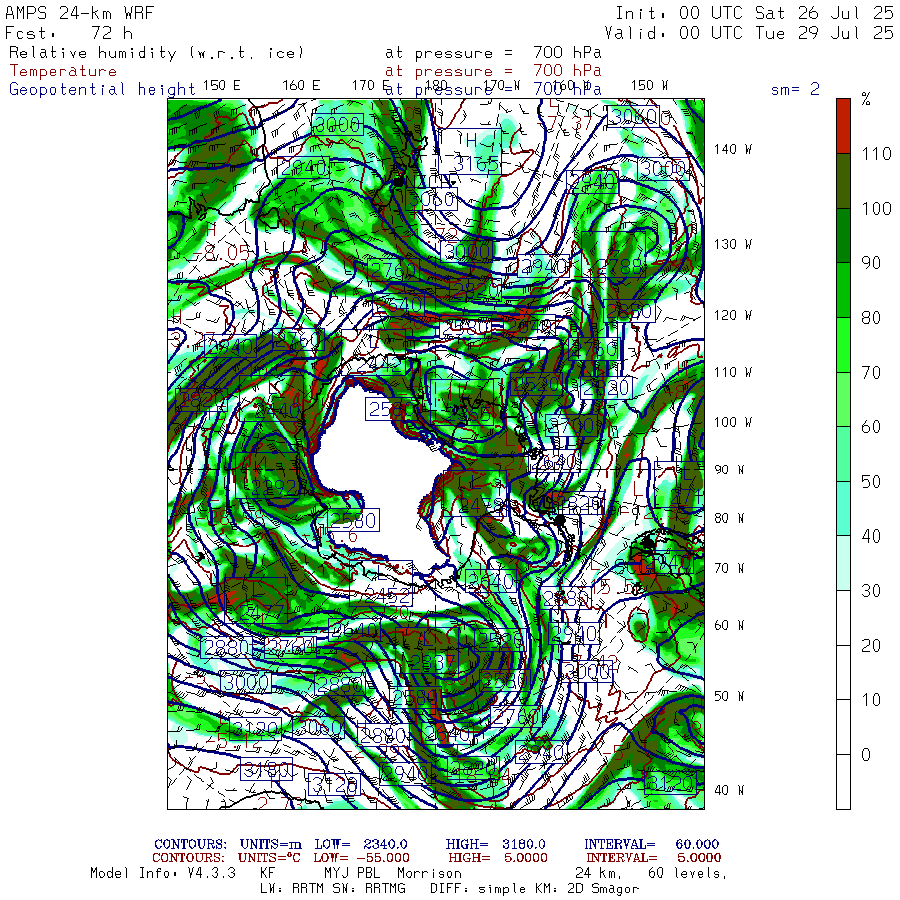Image resolution: width=900 pixels, height=900 pixels.
Task: Click the bright green colorbar segment between 70 and 80
Action: [x=843, y=344]
